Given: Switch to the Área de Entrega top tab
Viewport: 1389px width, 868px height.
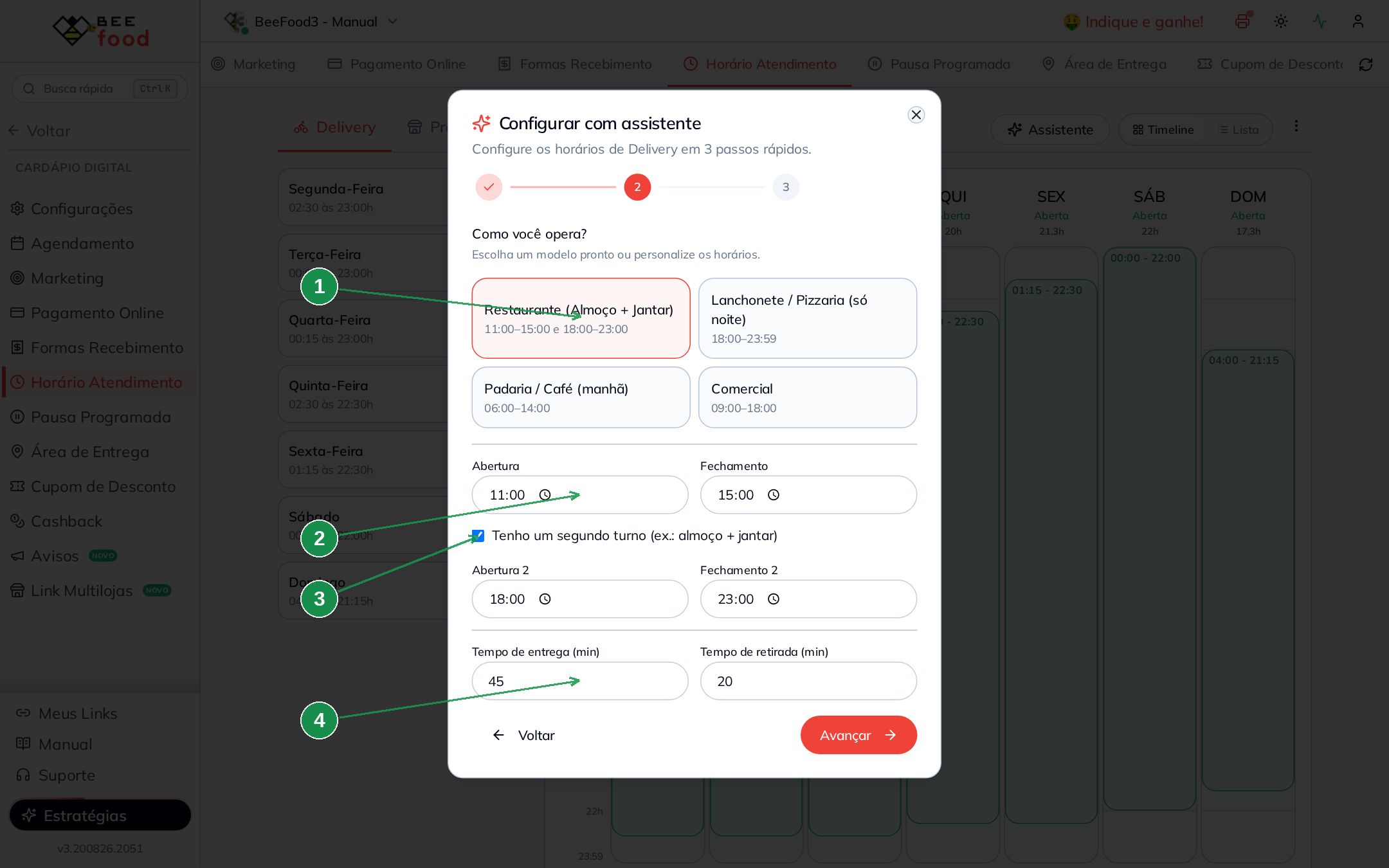Looking at the screenshot, I should (1104, 64).
